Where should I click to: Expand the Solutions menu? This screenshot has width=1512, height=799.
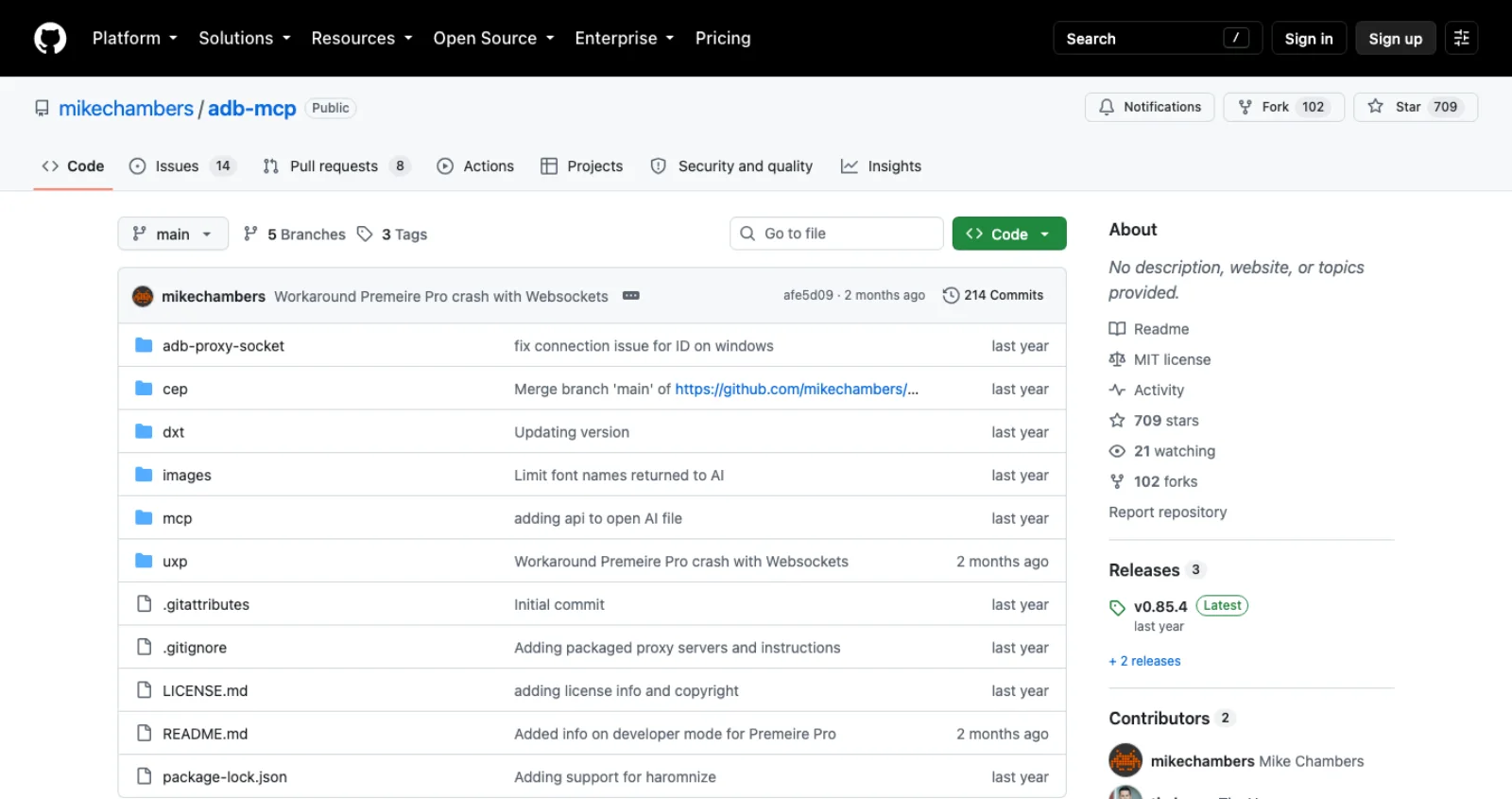click(x=245, y=39)
